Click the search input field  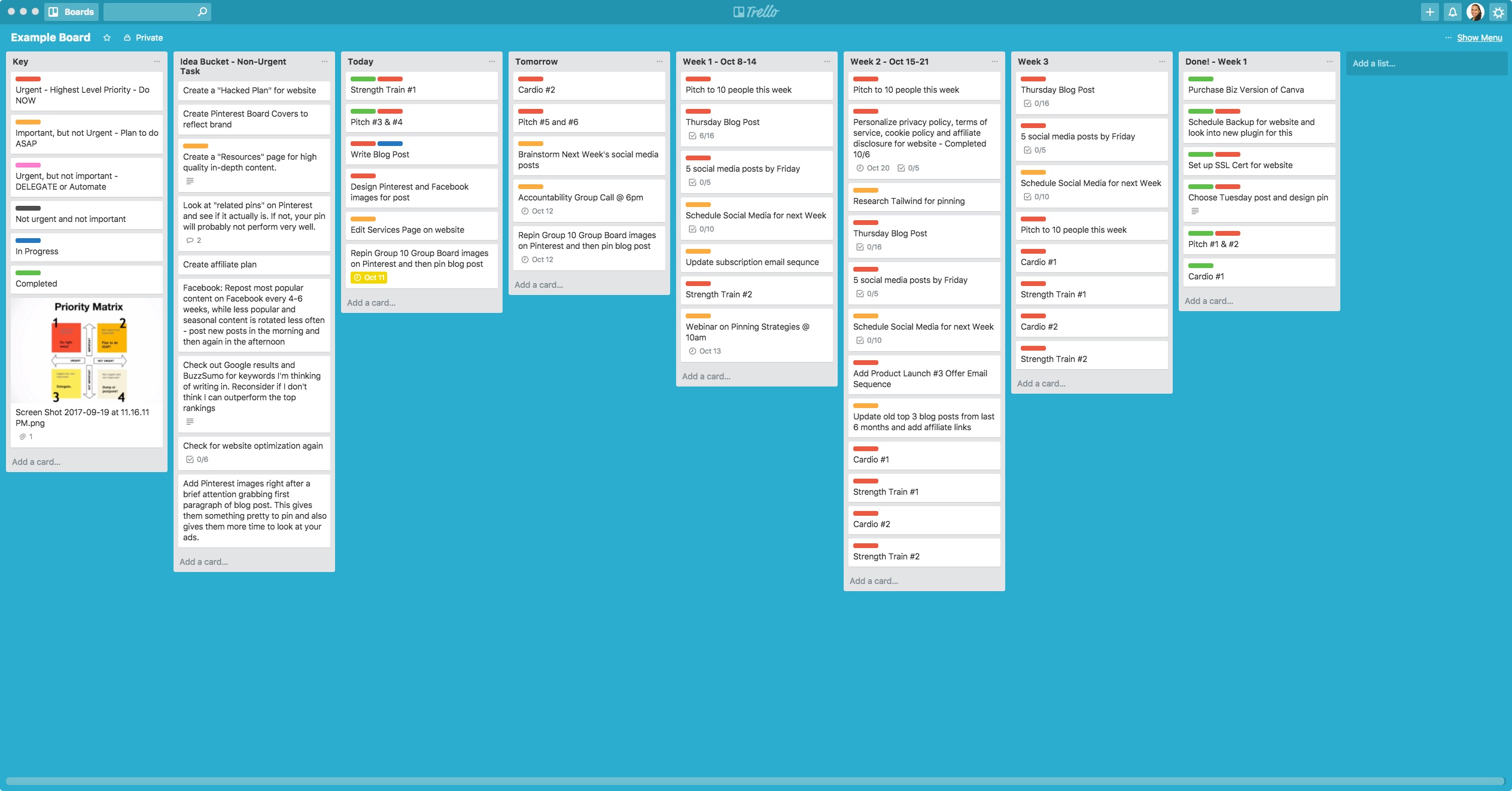point(157,11)
